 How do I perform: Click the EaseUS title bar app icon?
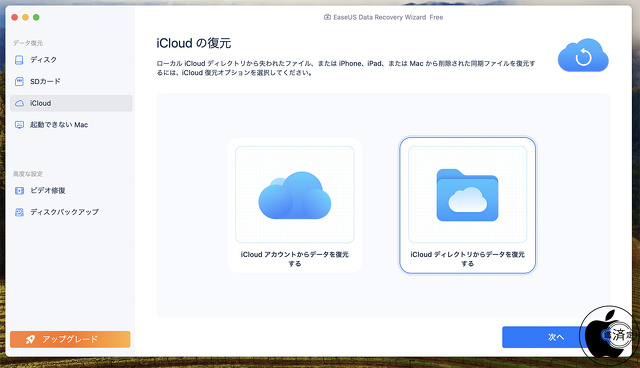(x=327, y=17)
